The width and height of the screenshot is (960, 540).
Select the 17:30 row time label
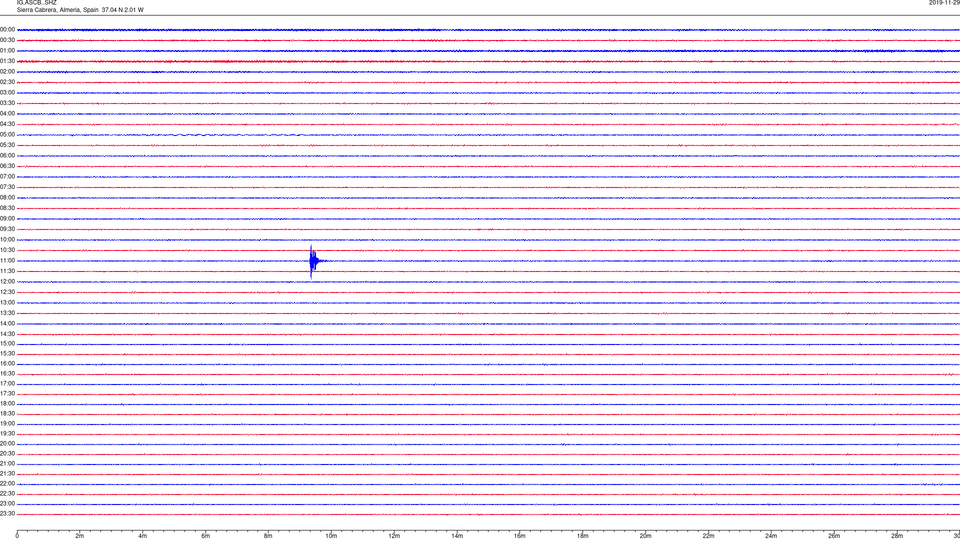[x=8, y=394]
